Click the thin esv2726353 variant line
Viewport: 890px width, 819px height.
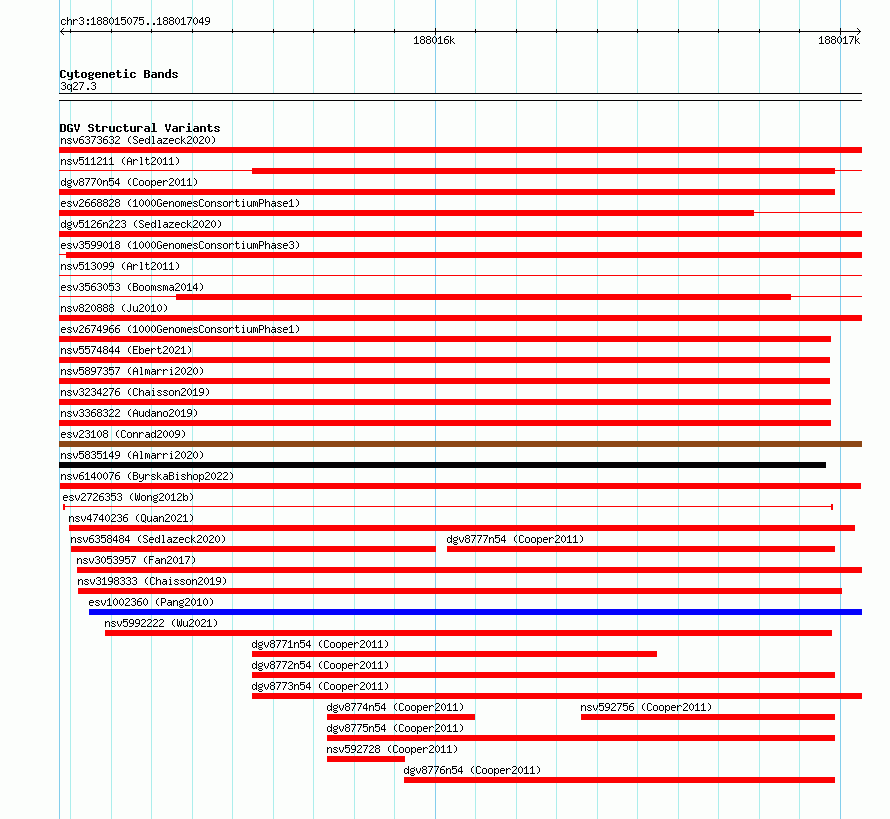(448, 507)
